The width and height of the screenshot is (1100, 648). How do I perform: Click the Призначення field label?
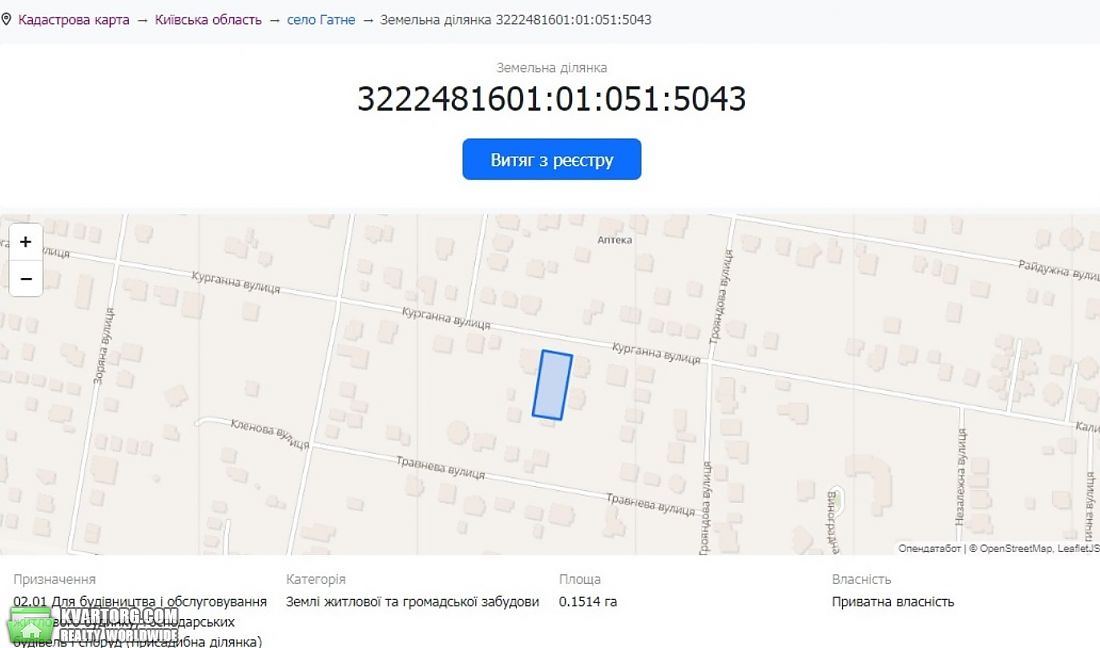pyautogui.click(x=55, y=579)
